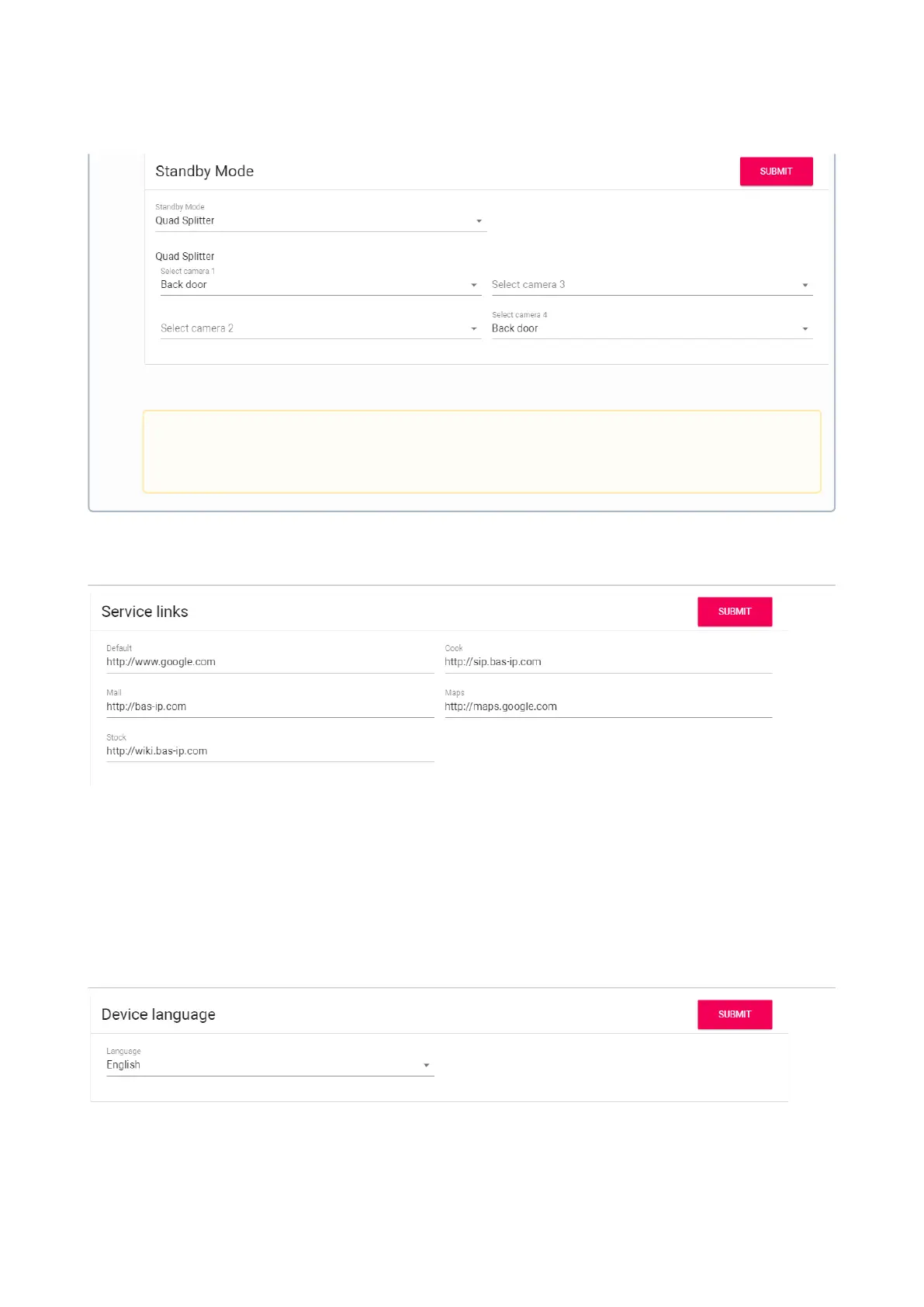
Task: Submit the Device language setting
Action: click(x=734, y=1014)
